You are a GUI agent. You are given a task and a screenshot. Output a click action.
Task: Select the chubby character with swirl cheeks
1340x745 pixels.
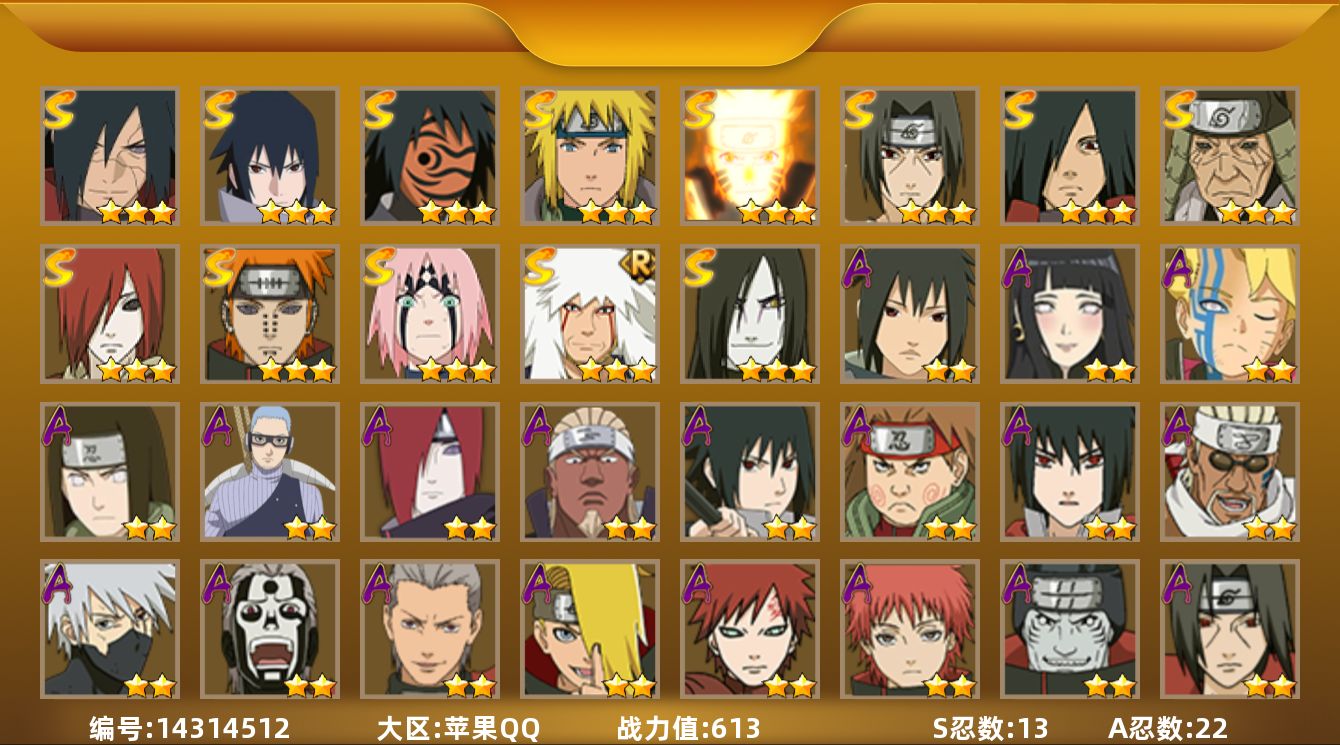910,471
